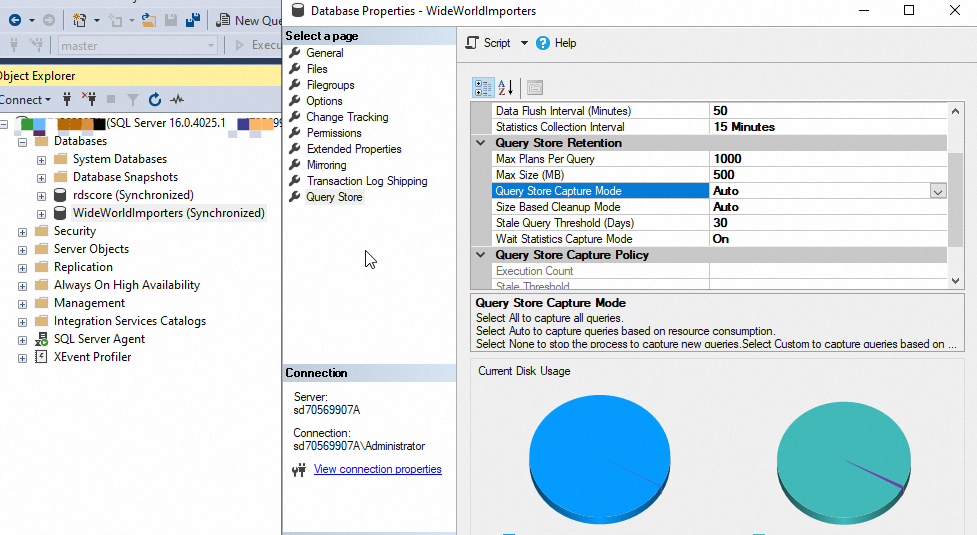Click the teal disk usage pie chart

click(x=844, y=463)
